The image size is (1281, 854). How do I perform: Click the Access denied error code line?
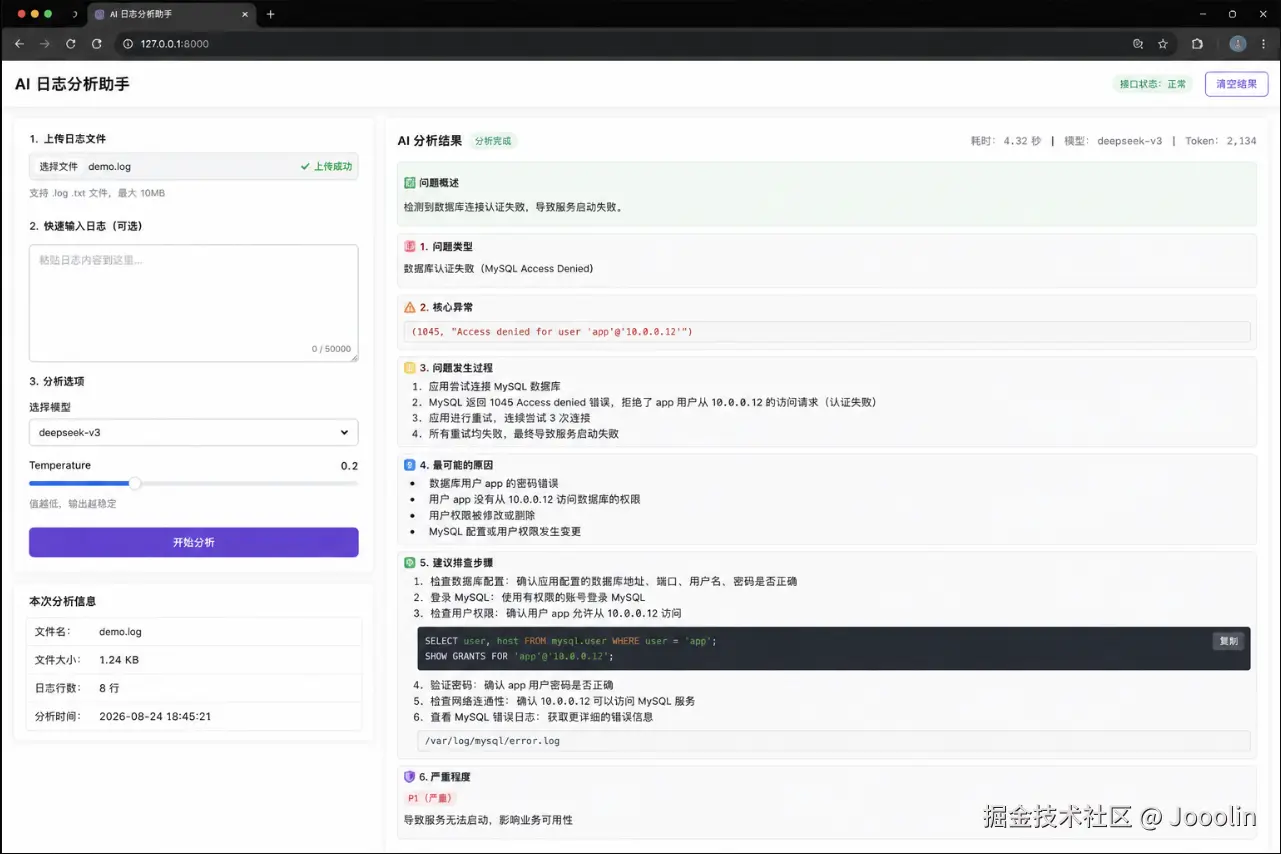point(552,331)
